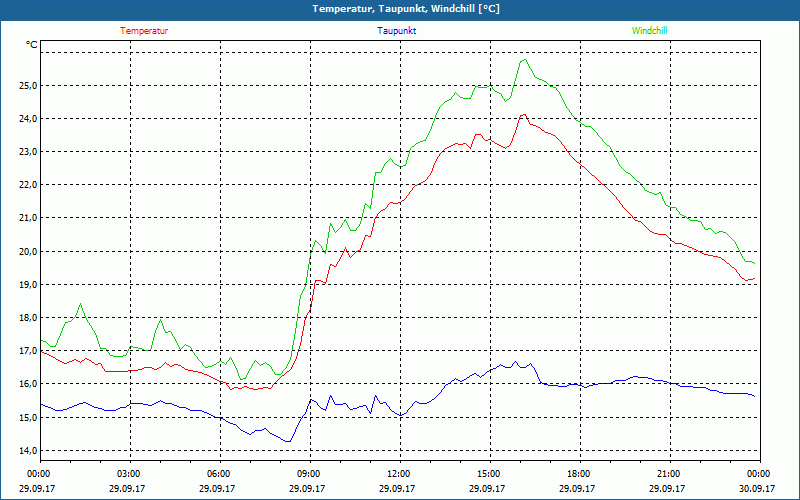800x500 pixels.
Task: Click the 30.09.17 date label
Action: point(757,488)
